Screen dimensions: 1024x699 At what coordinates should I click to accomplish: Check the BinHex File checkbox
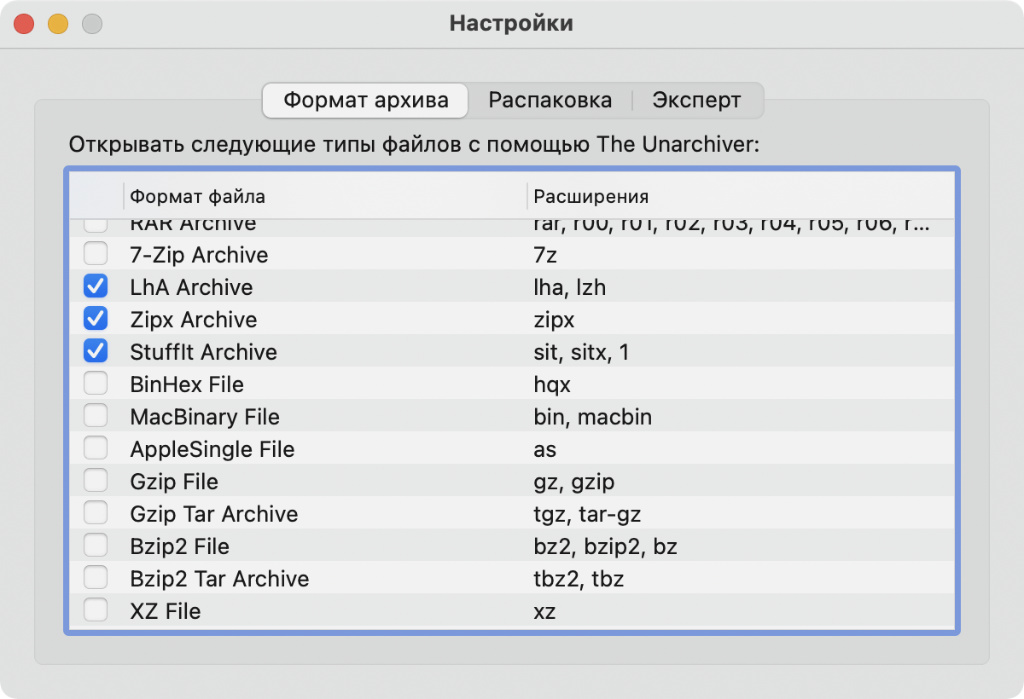(96, 384)
